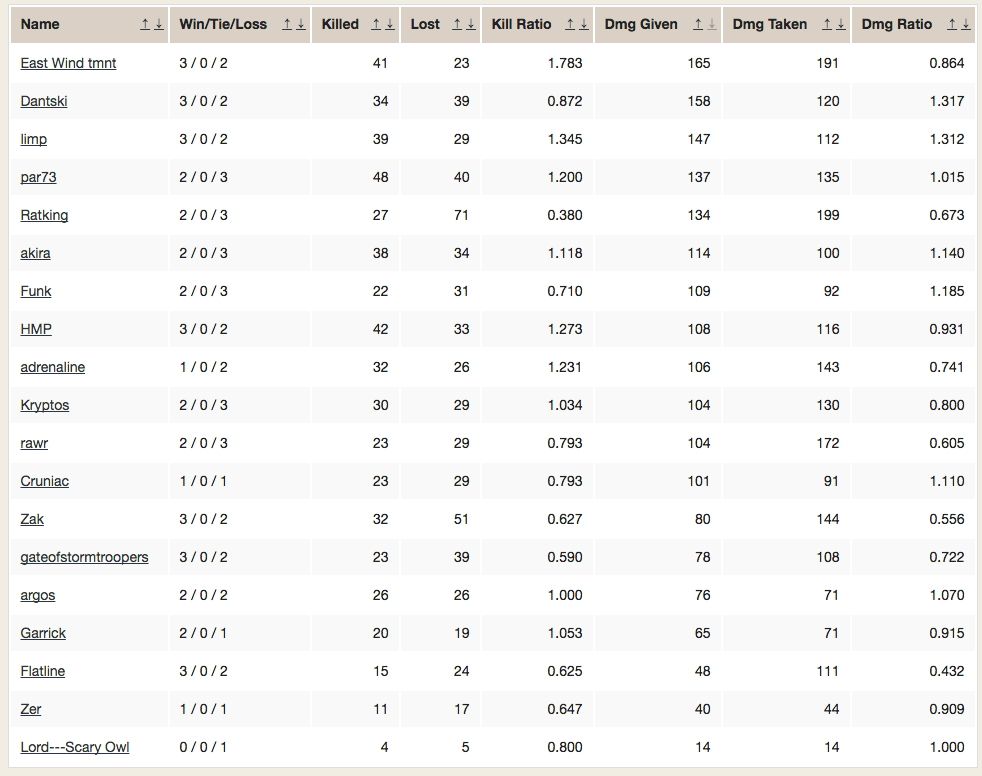Open Kryptos player link
The height and width of the screenshot is (776, 982).
point(44,405)
